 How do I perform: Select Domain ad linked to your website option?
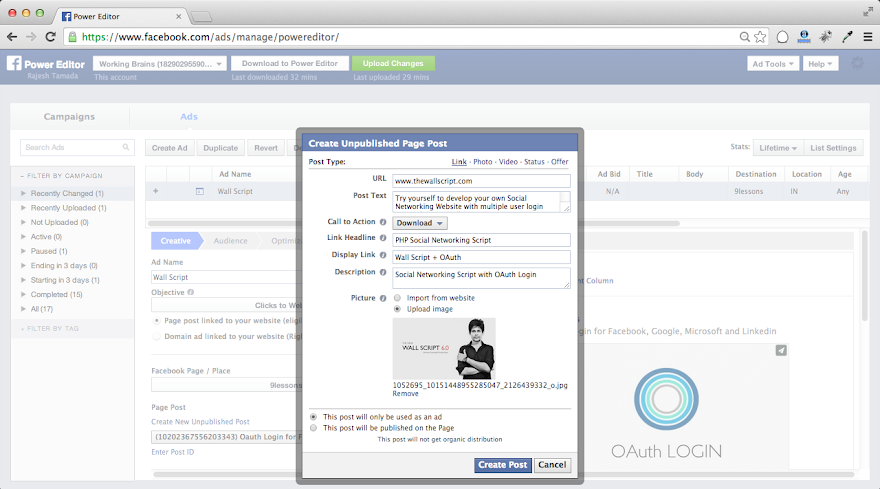[157, 336]
